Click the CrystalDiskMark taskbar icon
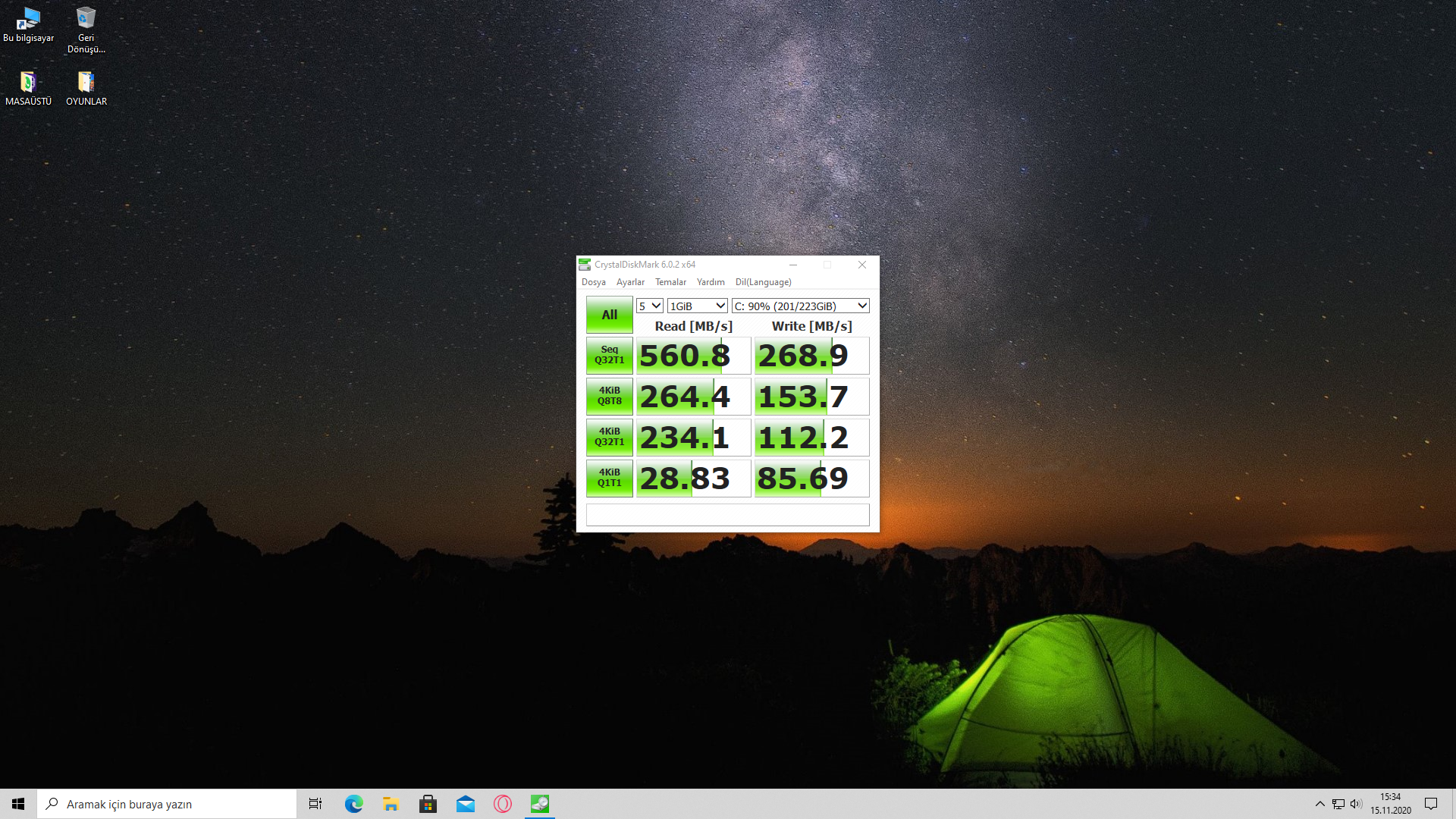The width and height of the screenshot is (1456, 819). click(540, 804)
